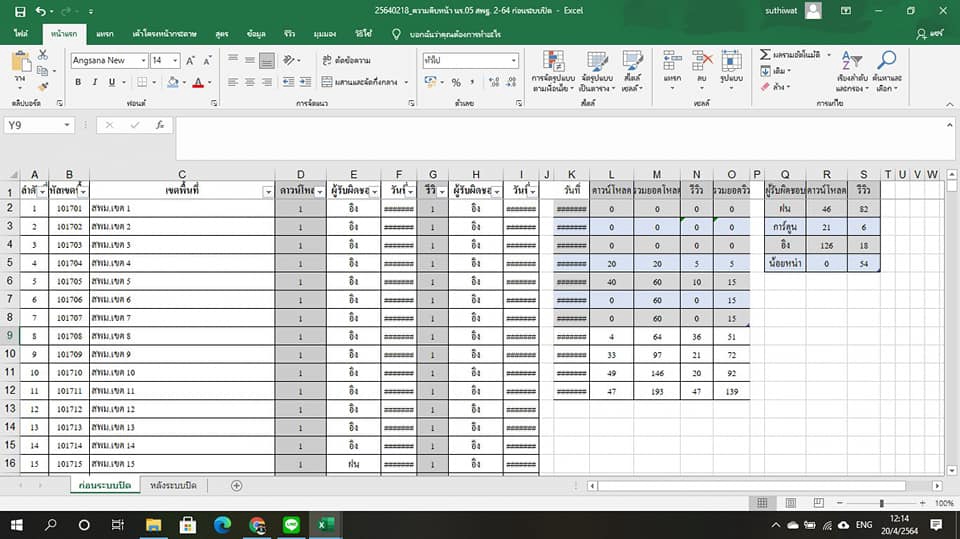This screenshot has width=960, height=539.
Task: Open the Insert ribbon tab
Action: tap(105, 34)
